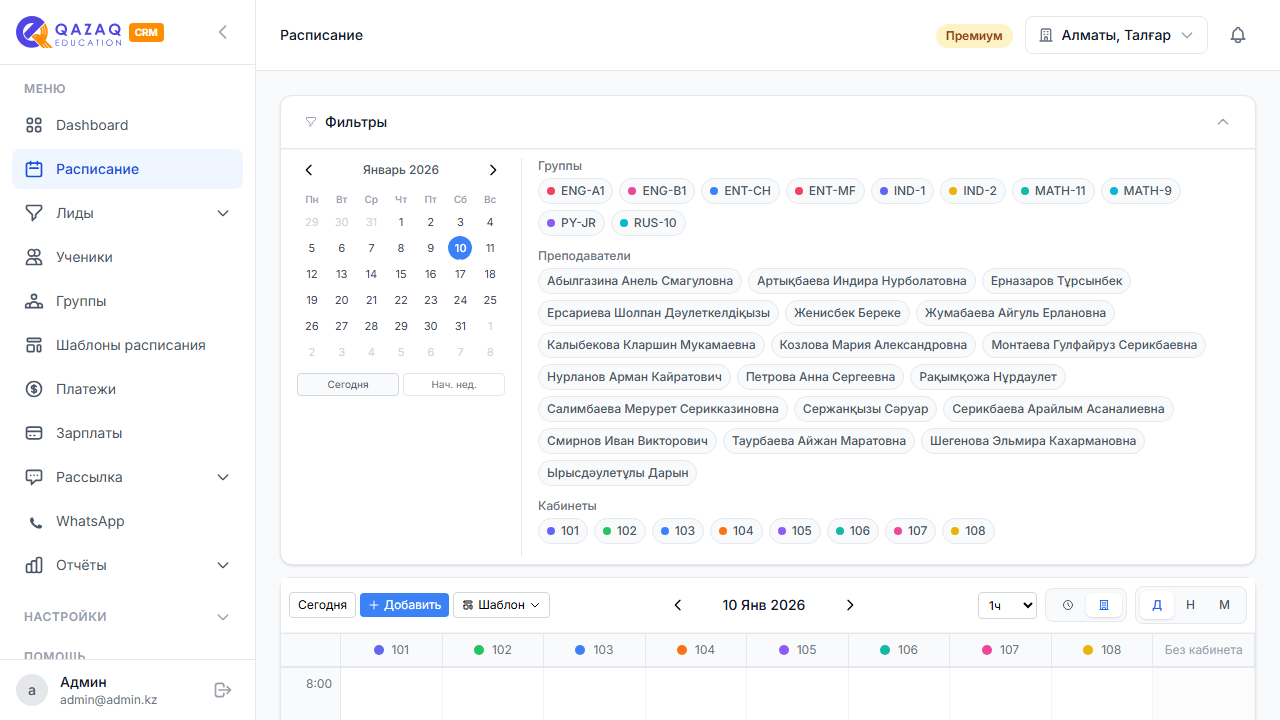Open the Группы page
The height and width of the screenshot is (720, 1280).
pyautogui.click(x=127, y=301)
